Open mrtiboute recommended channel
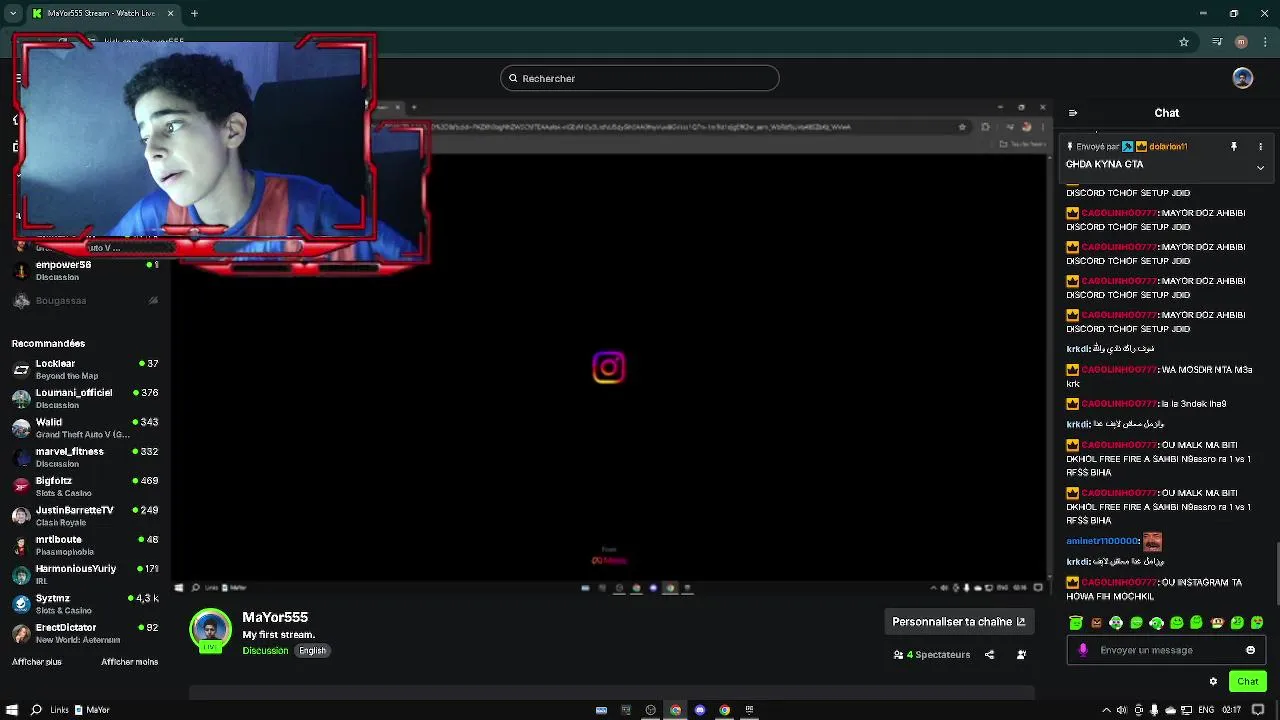Viewport: 1280px width, 720px height. click(x=85, y=545)
